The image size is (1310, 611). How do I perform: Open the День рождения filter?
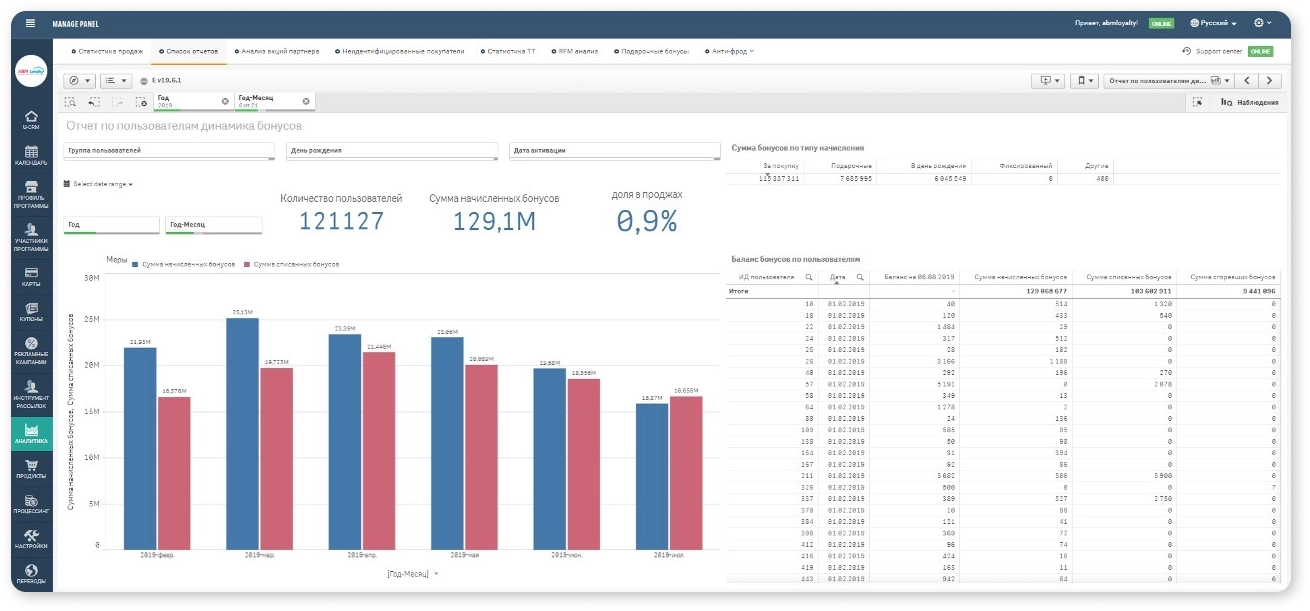[x=392, y=151]
